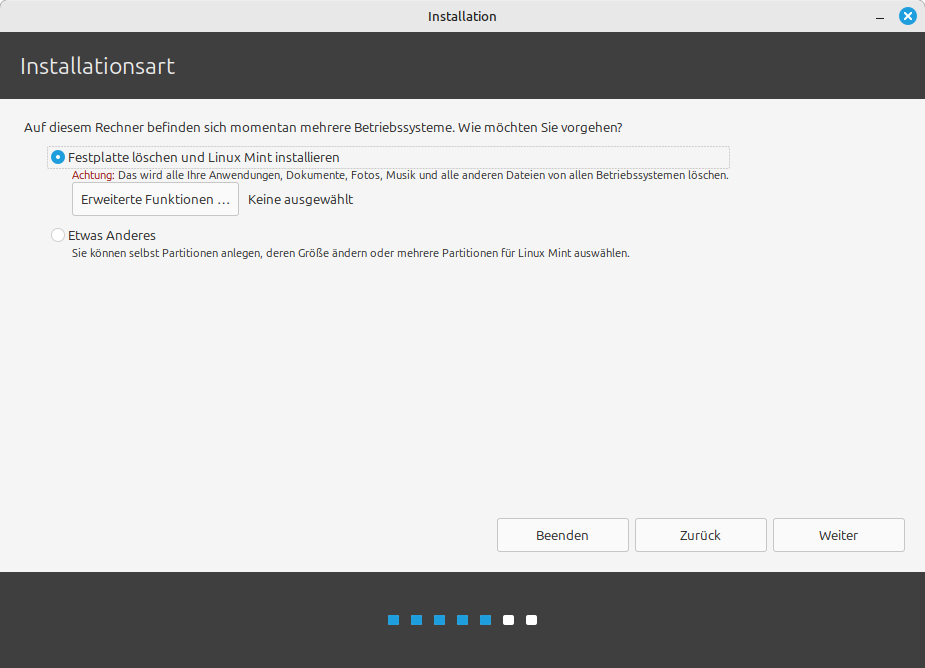The height and width of the screenshot is (668, 925).
Task: Click the "Keine ausgewählt" status text
Action: click(x=300, y=199)
